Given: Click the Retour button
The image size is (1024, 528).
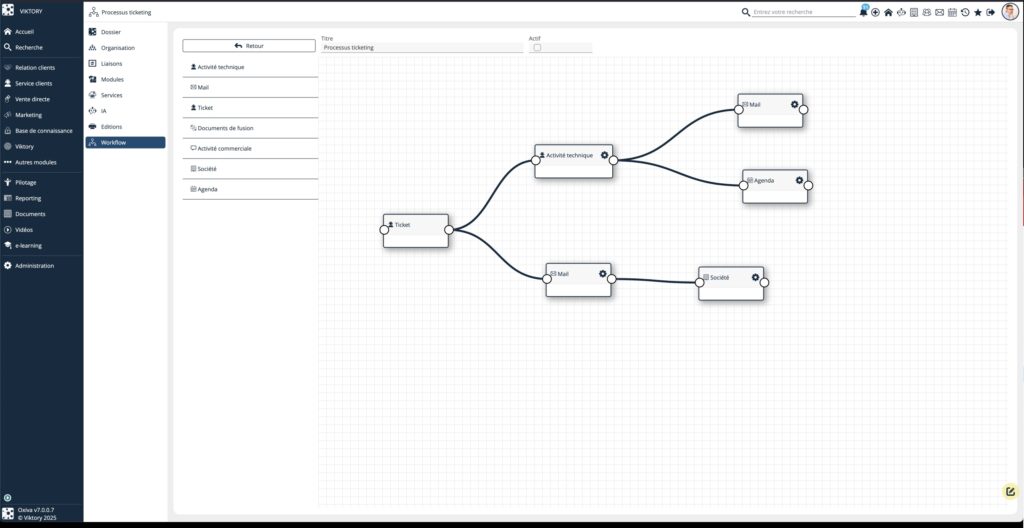Looking at the screenshot, I should point(249,46).
